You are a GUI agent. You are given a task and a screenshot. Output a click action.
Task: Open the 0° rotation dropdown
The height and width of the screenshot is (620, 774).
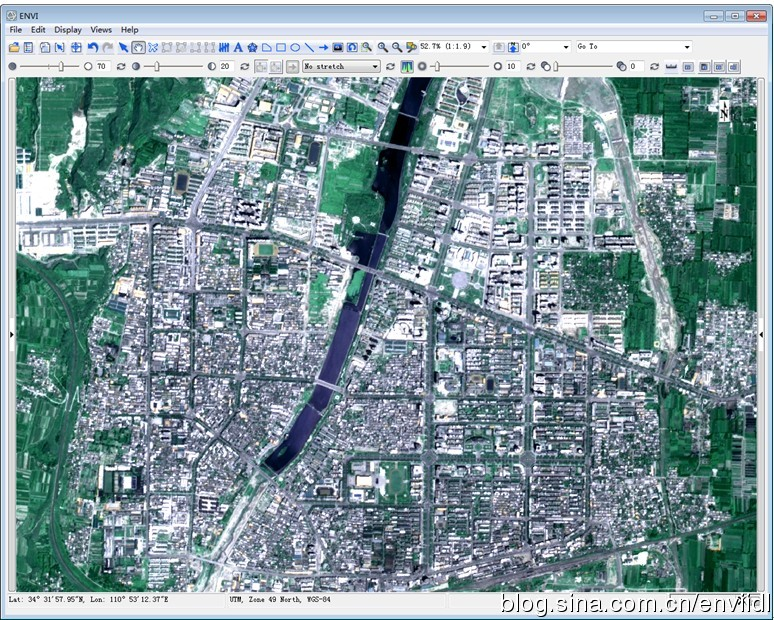pos(566,47)
